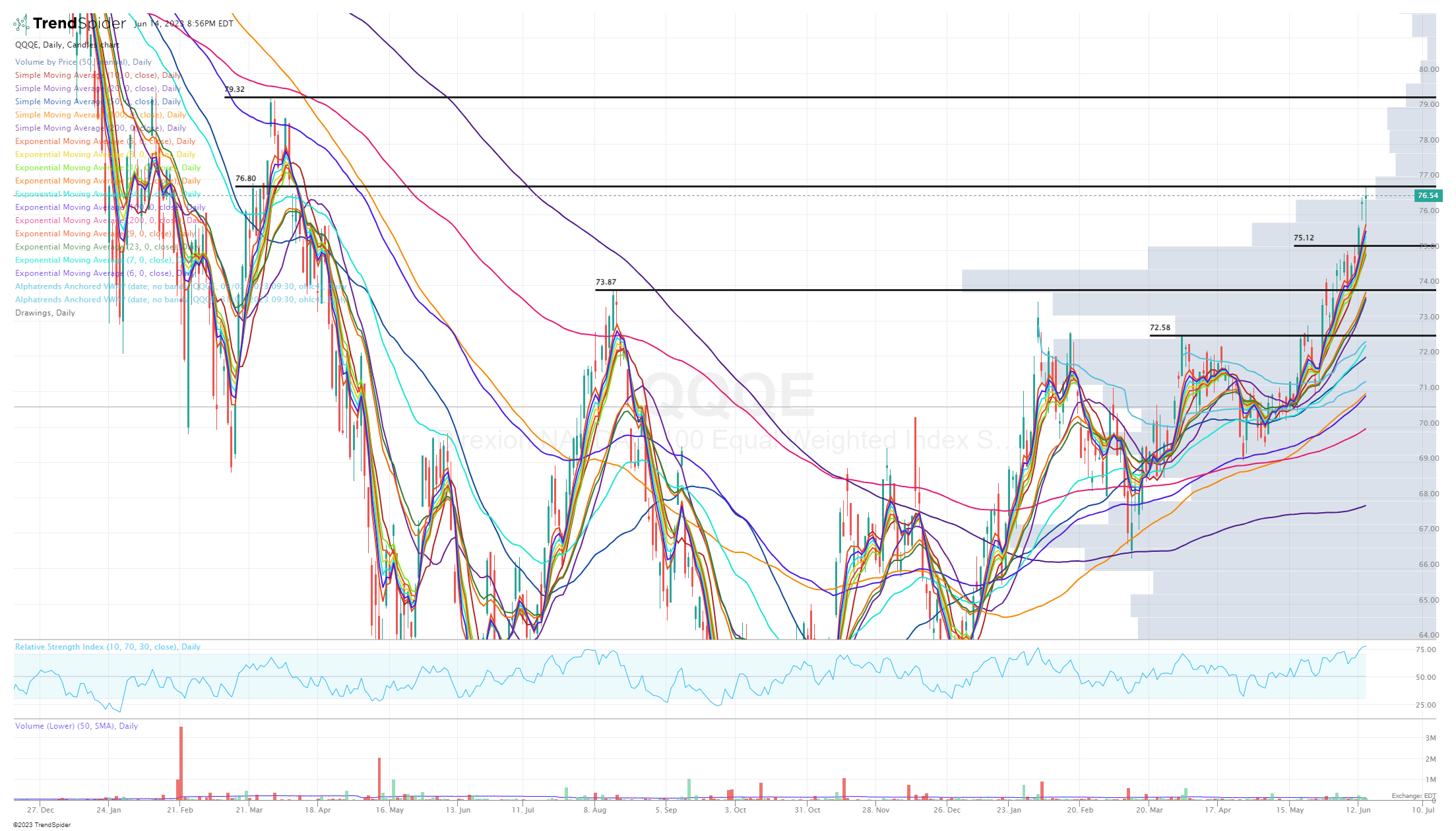The height and width of the screenshot is (831, 1456).
Task: Select Simple Moving Average (10, 0, close) legend
Action: (98, 75)
